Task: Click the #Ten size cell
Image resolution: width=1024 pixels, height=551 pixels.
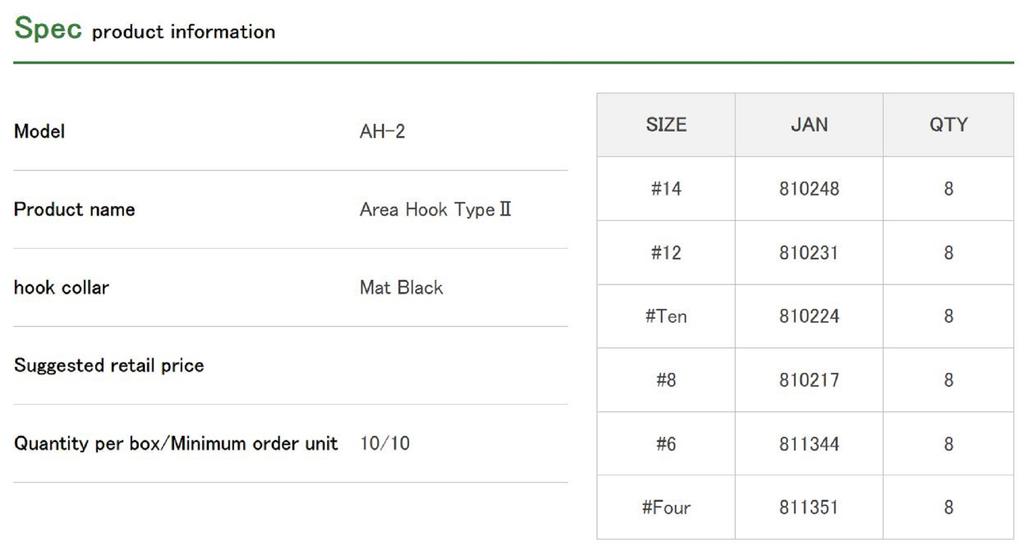Action: [x=666, y=317]
